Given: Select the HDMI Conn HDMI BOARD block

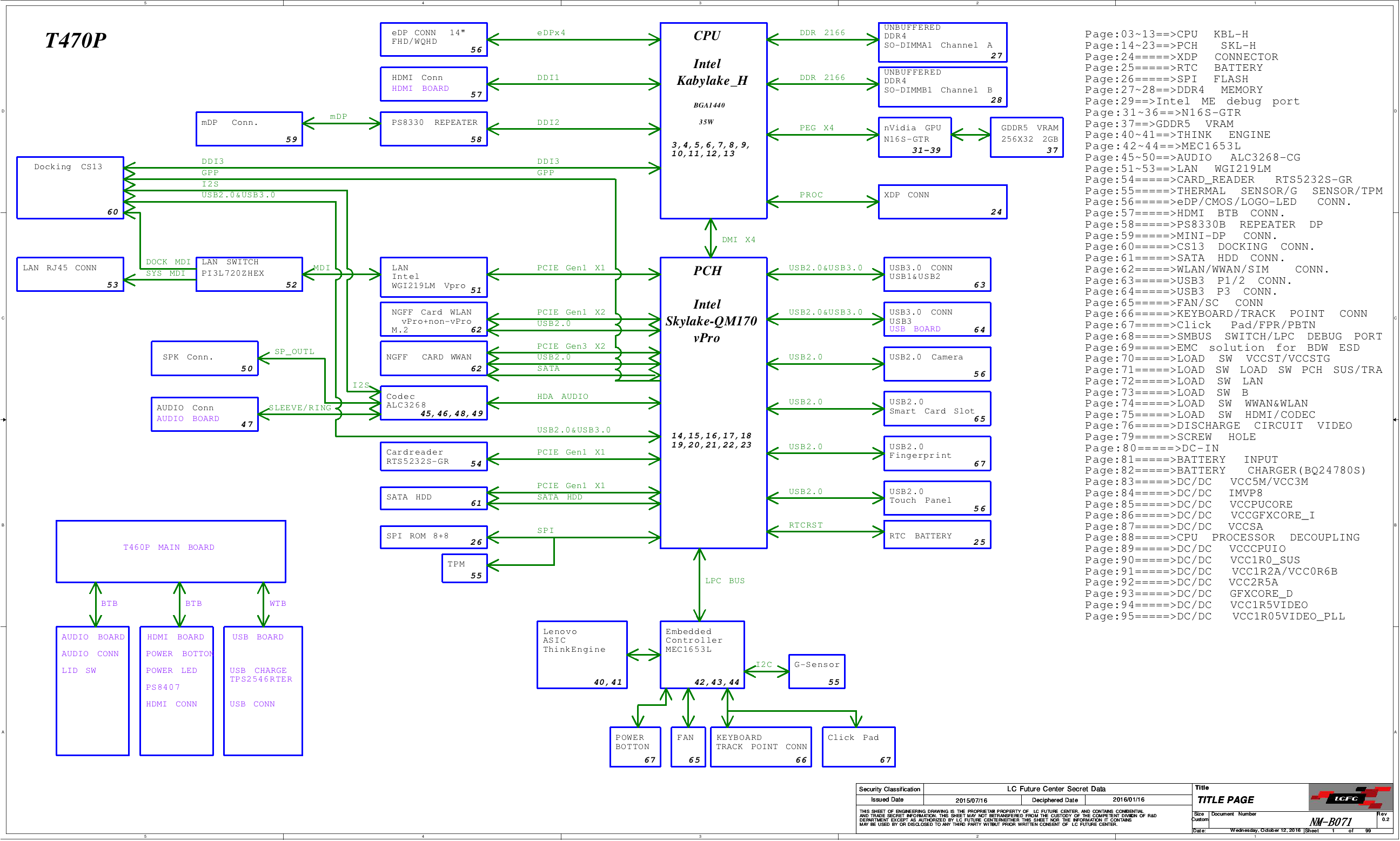Looking at the screenshot, I should [x=433, y=84].
